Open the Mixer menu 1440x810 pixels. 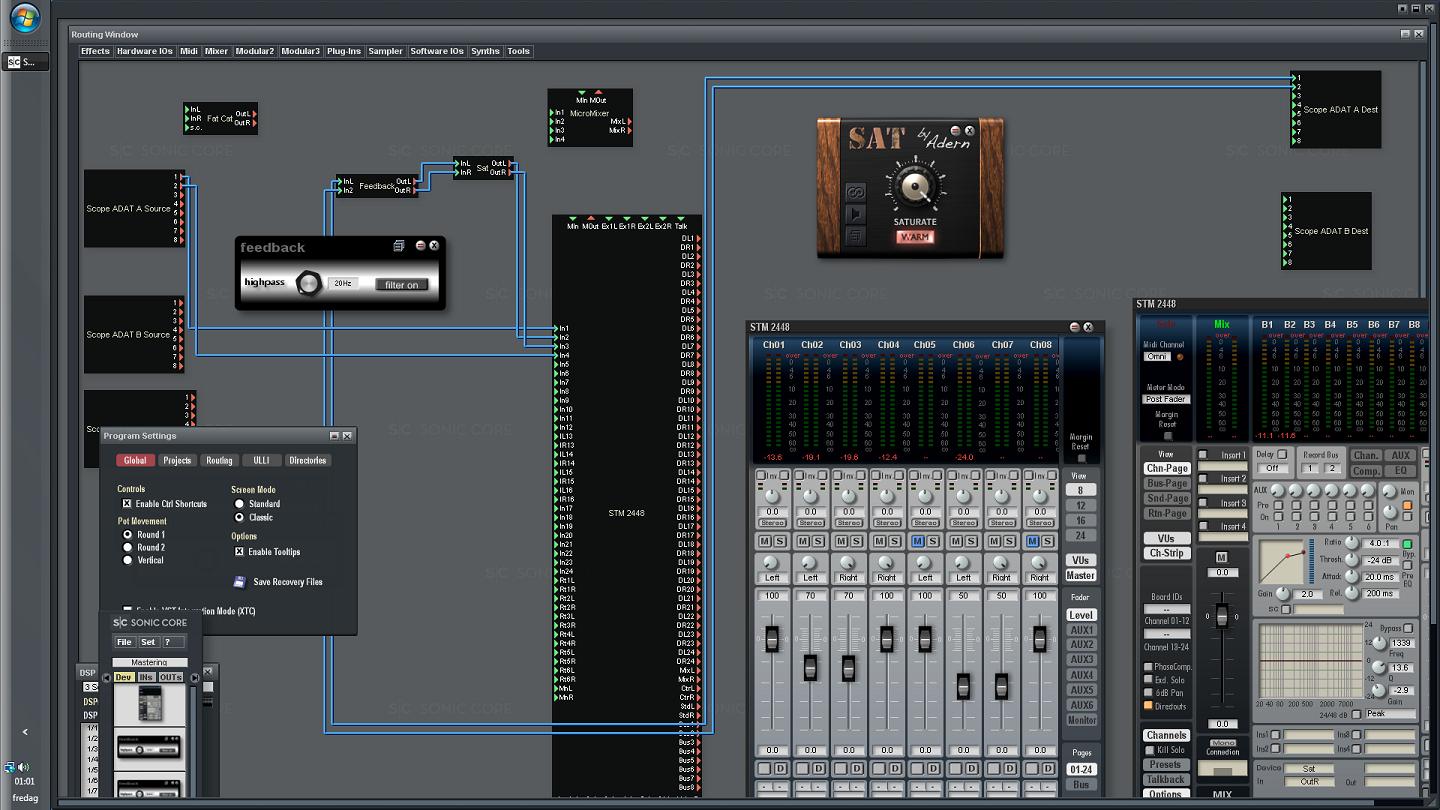pos(217,51)
